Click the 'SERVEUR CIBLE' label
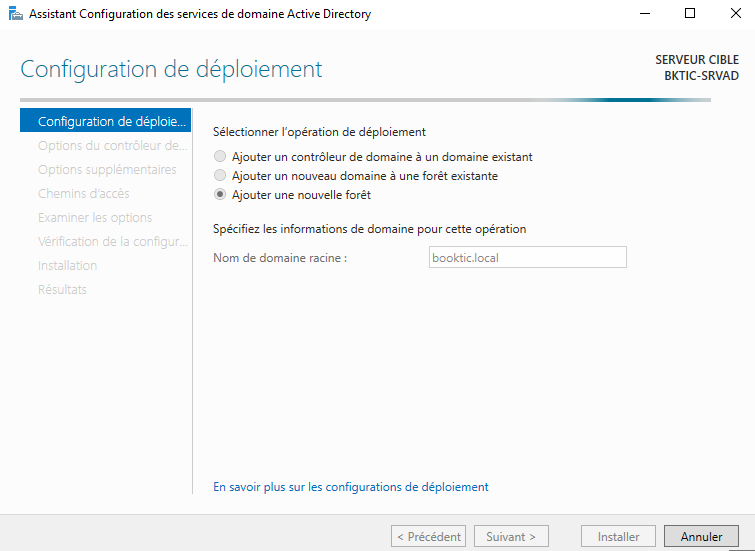Viewport: 755px width, 551px height. pyautogui.click(x=697, y=60)
